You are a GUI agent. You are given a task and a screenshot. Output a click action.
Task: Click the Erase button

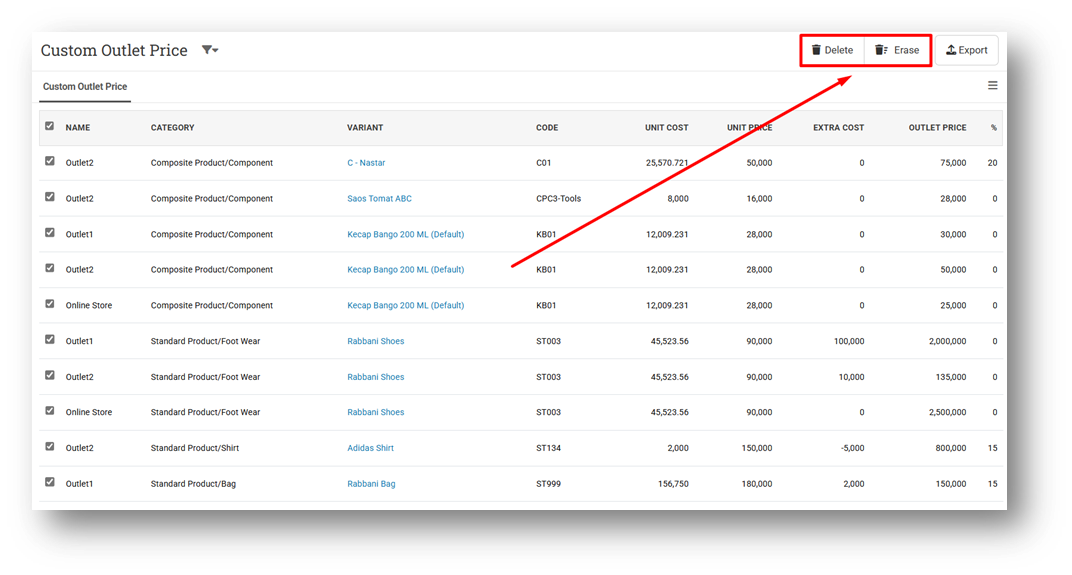click(897, 50)
